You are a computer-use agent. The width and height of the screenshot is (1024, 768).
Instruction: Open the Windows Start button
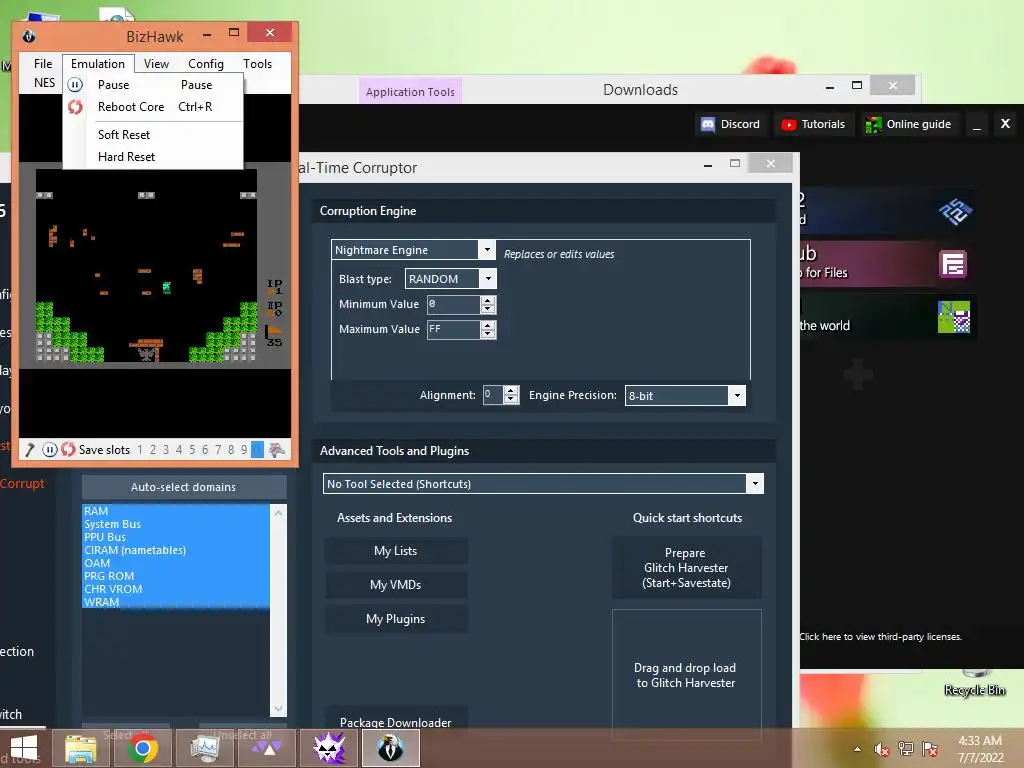point(24,748)
